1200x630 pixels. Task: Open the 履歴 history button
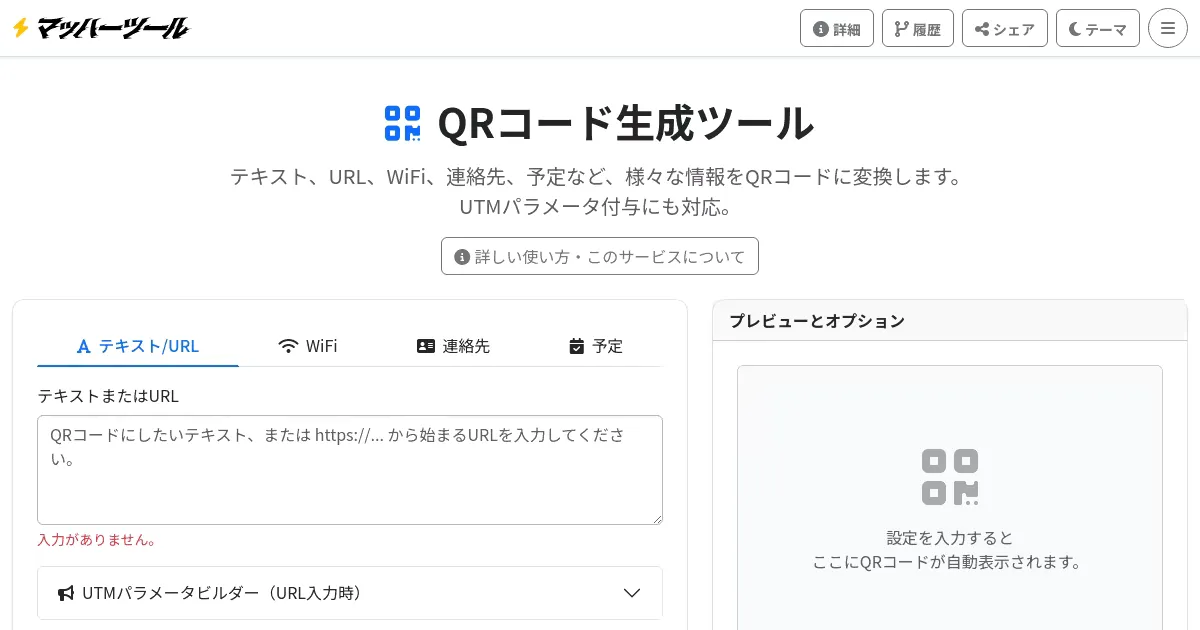917,29
